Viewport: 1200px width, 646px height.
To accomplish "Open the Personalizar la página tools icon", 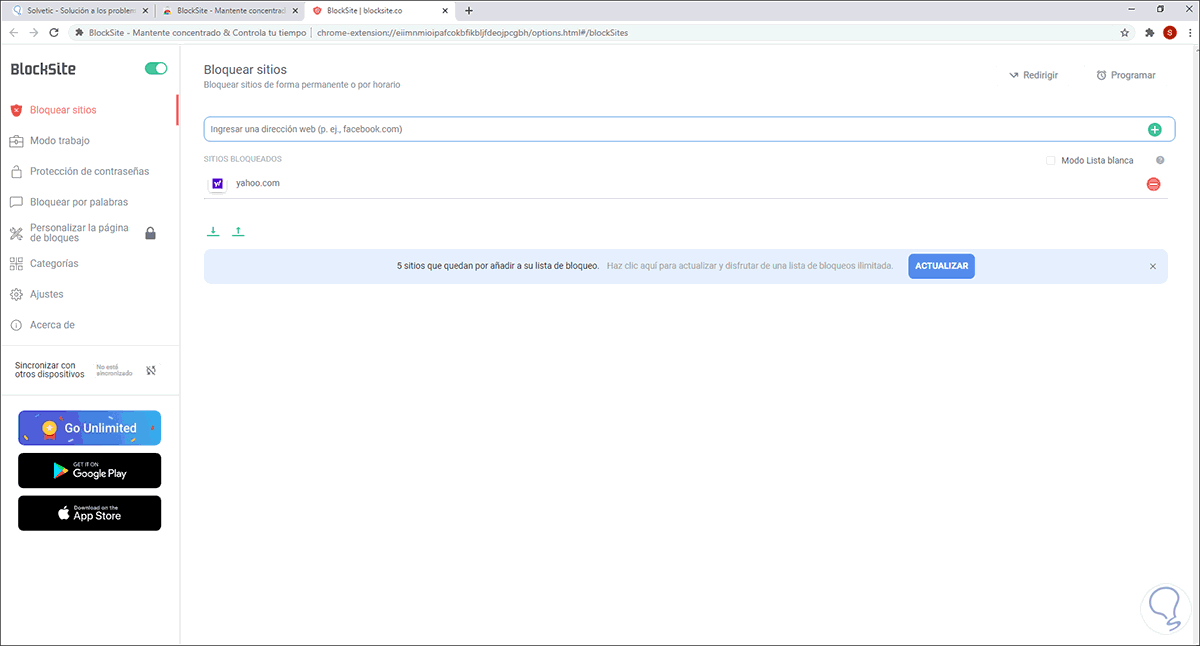I will pos(16,234).
